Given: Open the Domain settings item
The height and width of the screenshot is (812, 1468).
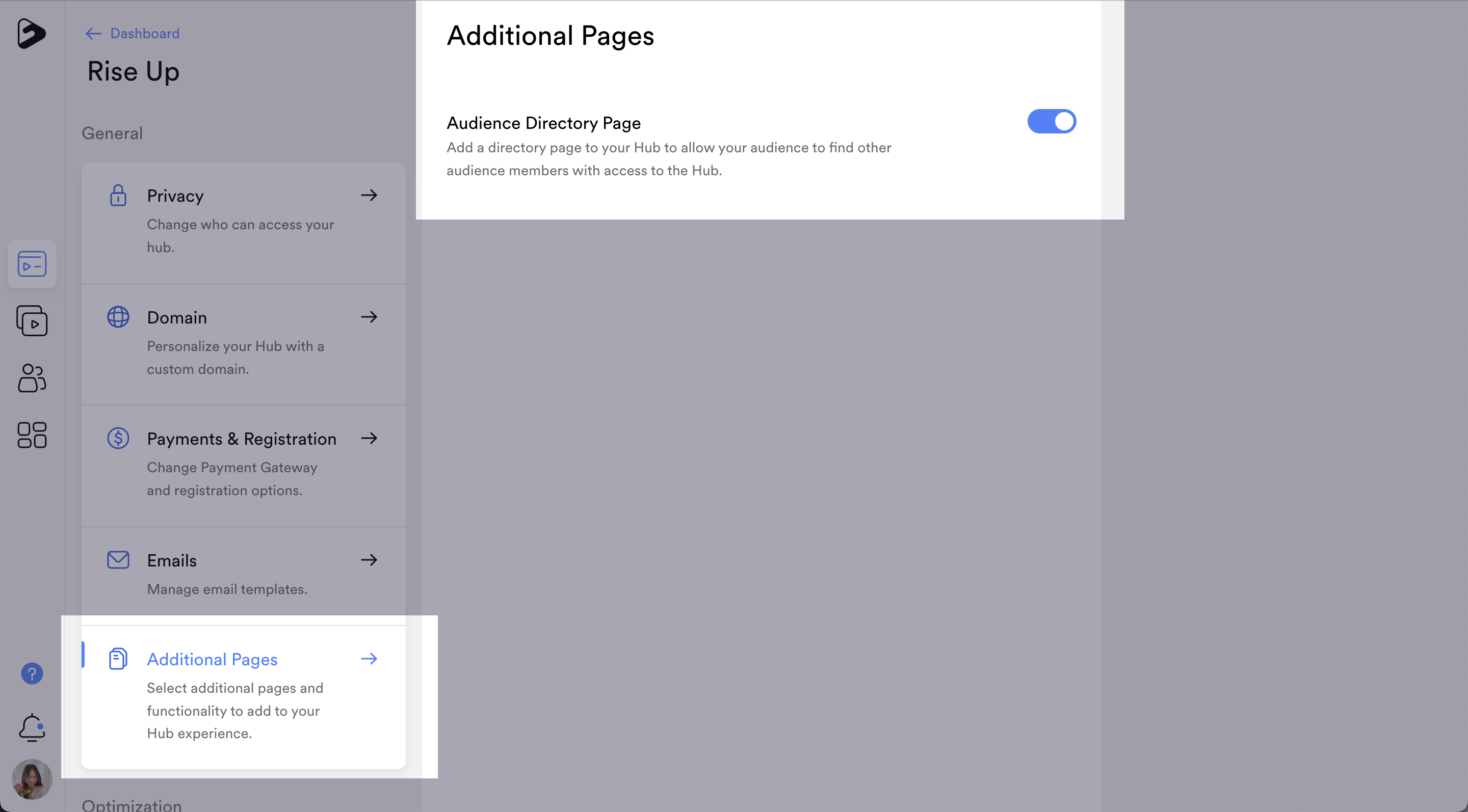Looking at the screenshot, I should (177, 317).
